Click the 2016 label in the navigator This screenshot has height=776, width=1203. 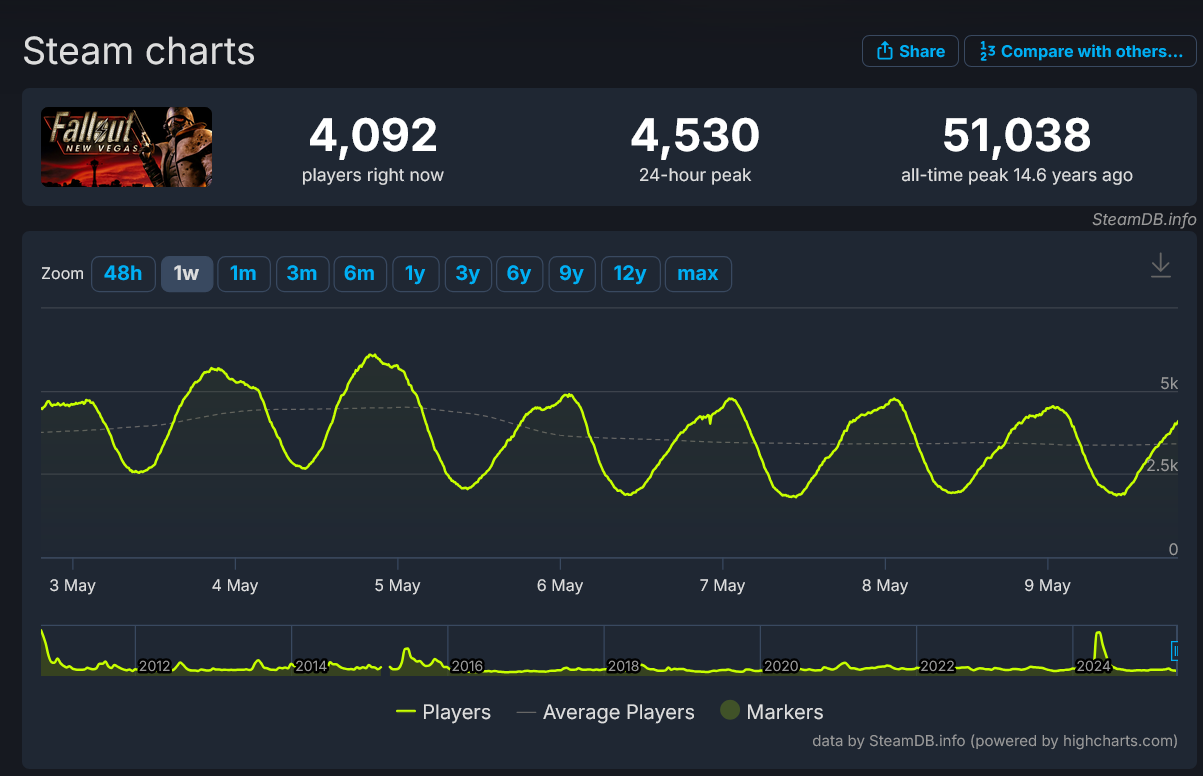pos(467,666)
